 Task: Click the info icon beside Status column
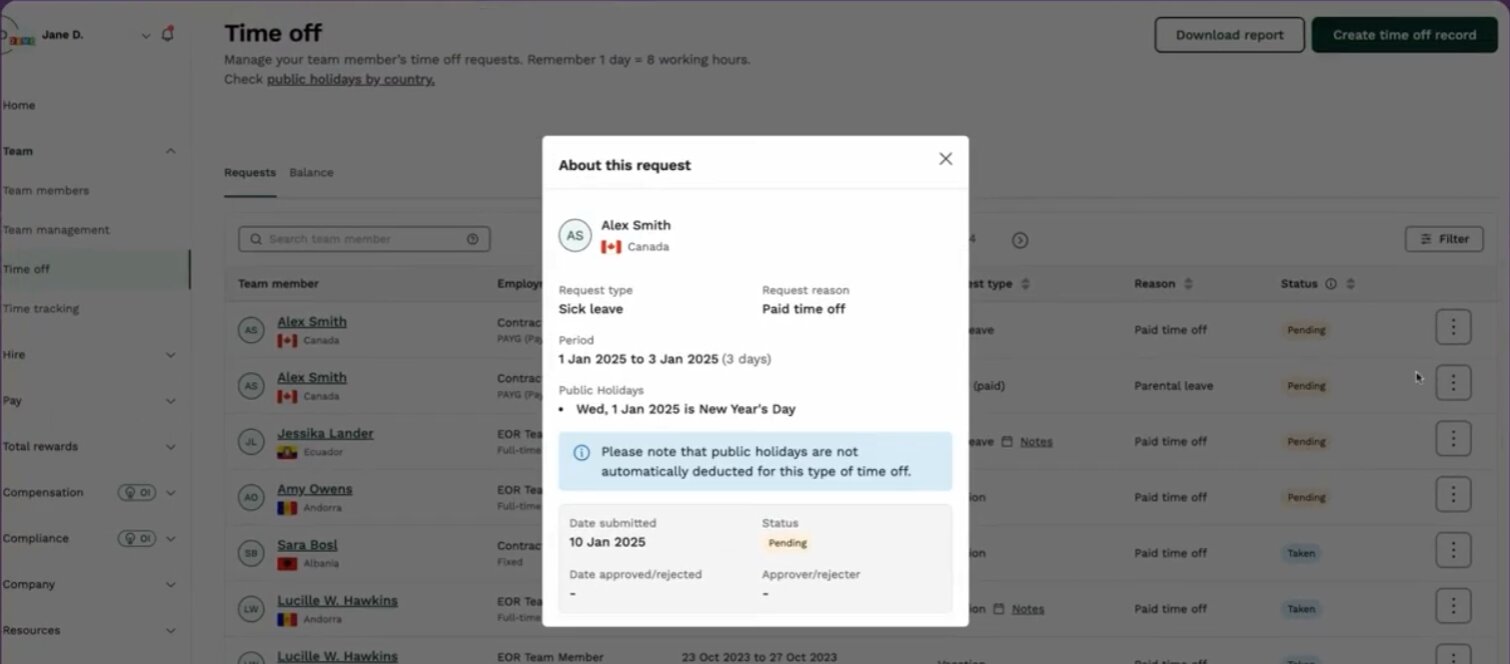[1330, 284]
